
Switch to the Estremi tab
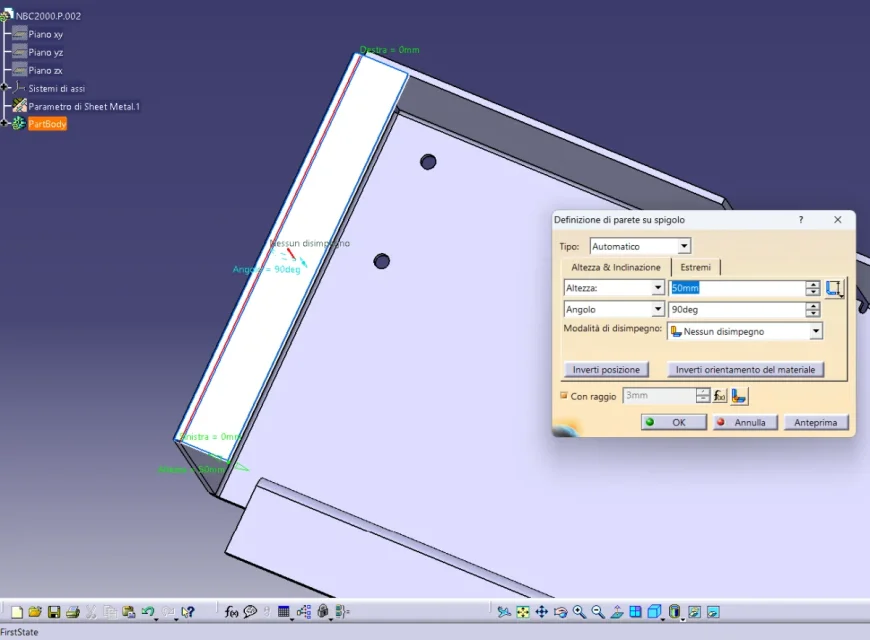coord(695,268)
